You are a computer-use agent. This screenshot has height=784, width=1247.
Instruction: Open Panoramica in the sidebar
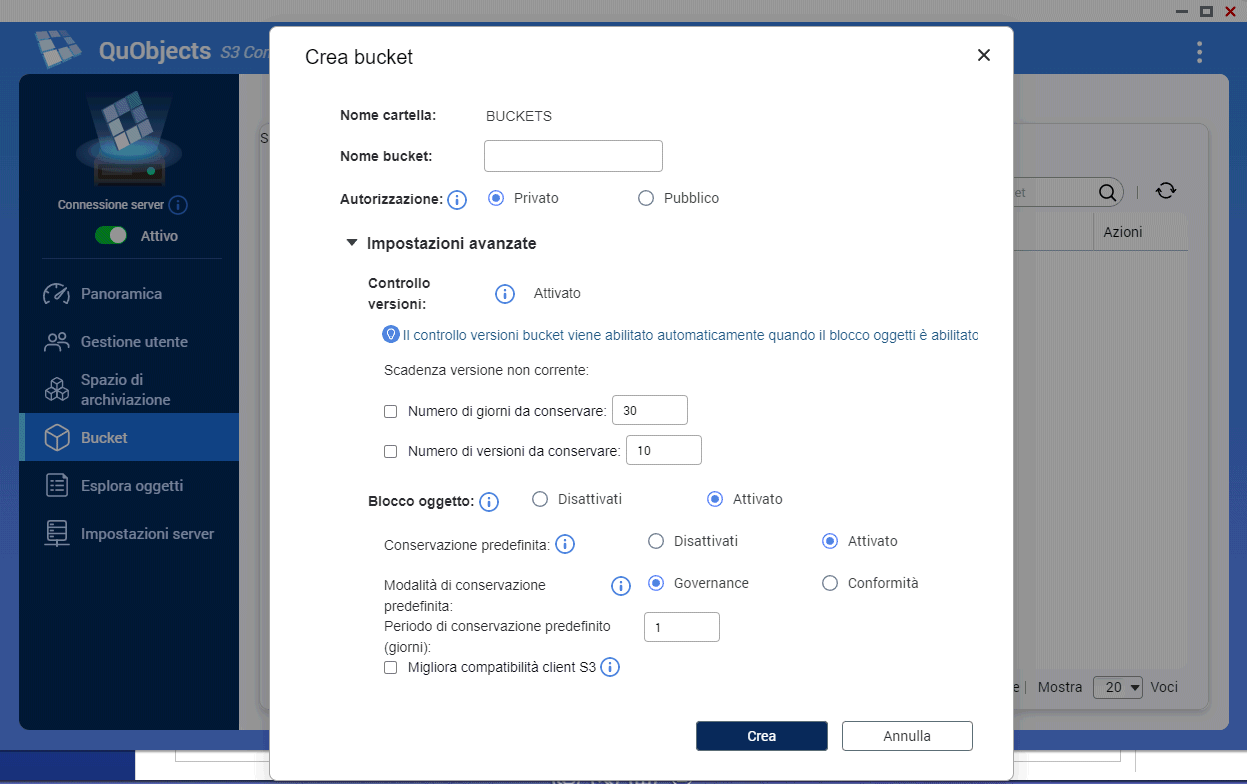120,294
